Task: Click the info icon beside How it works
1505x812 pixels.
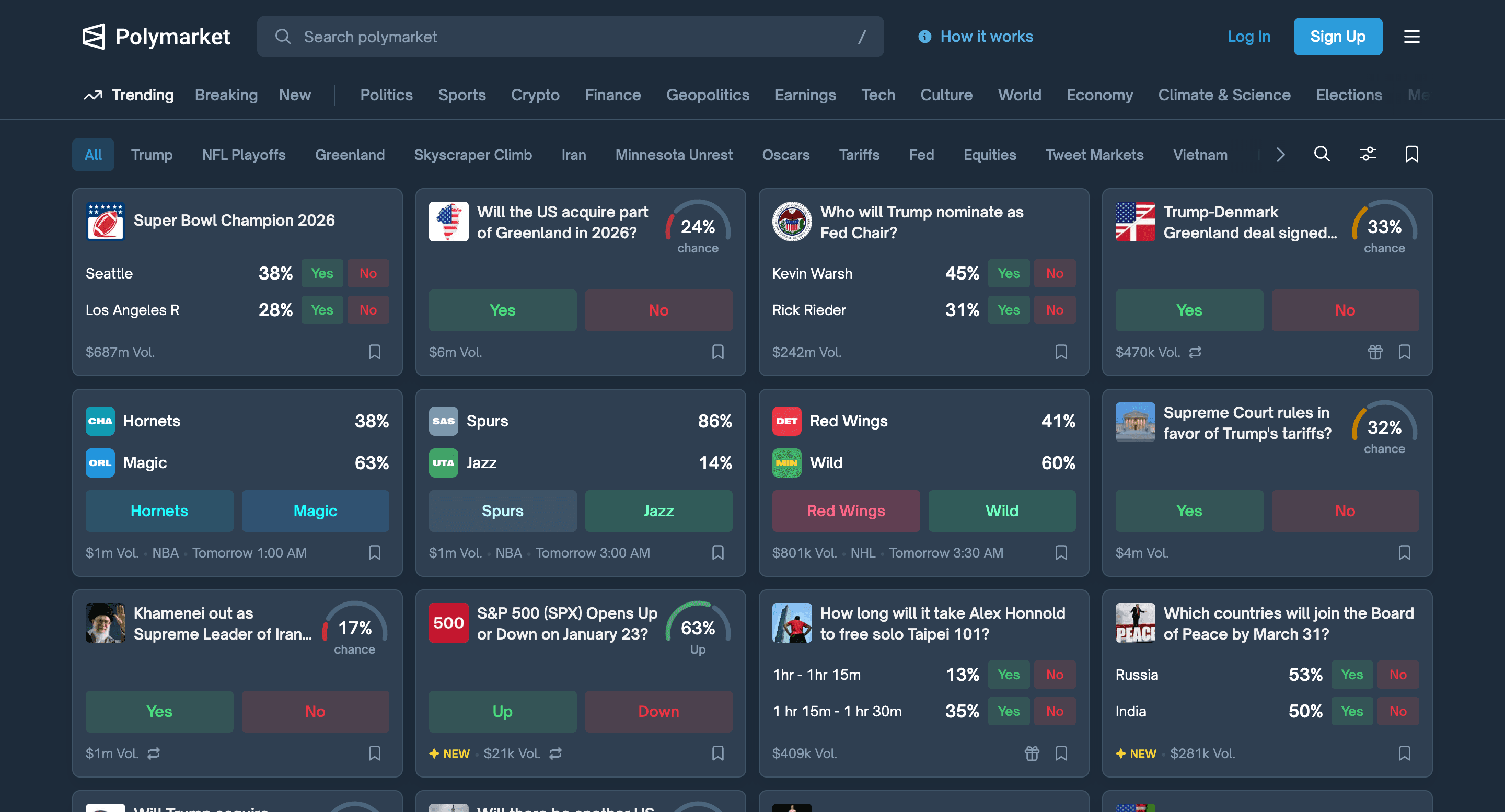Action: pyautogui.click(x=924, y=36)
